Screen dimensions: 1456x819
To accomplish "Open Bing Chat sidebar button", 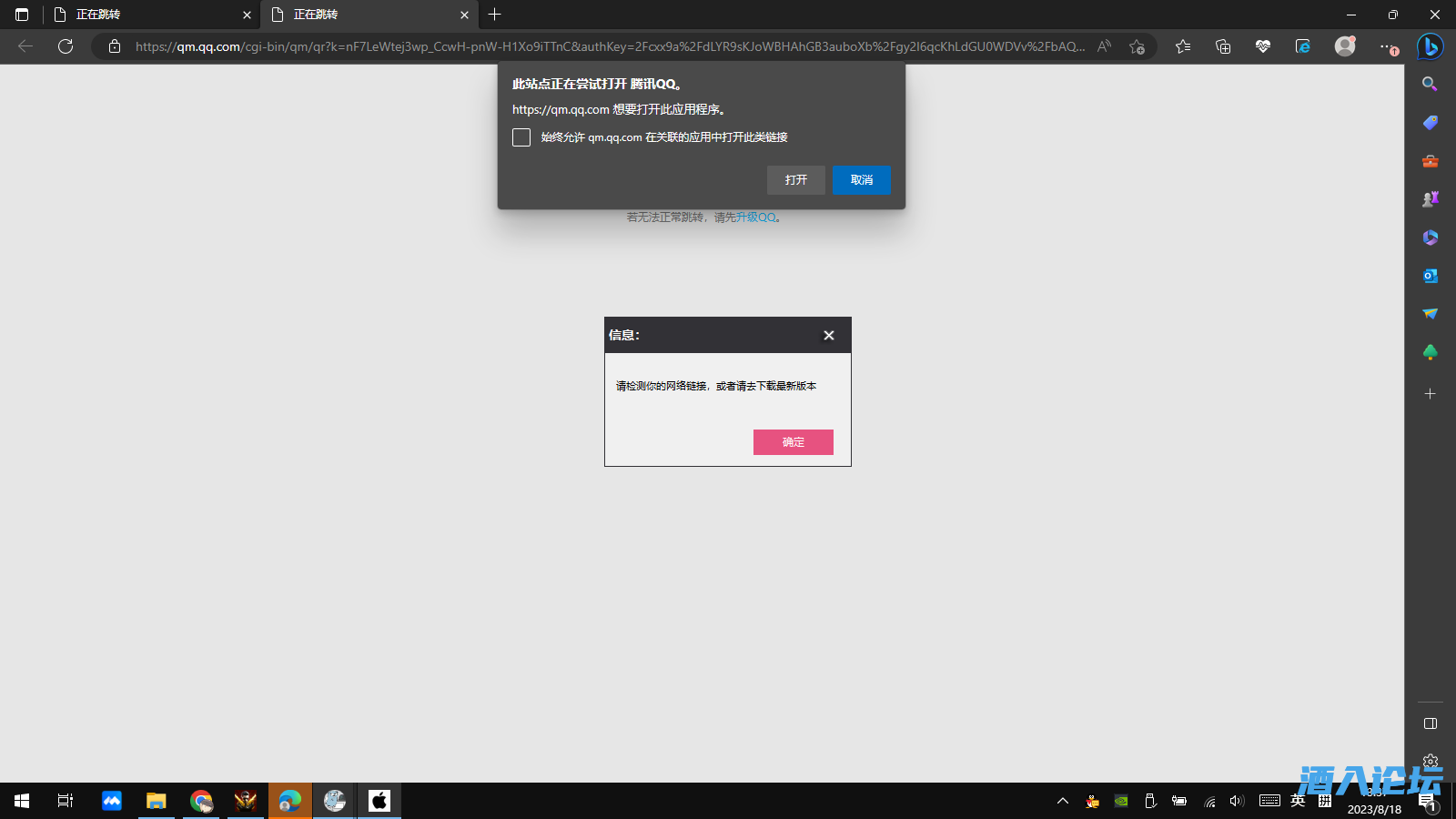I will (1431, 46).
